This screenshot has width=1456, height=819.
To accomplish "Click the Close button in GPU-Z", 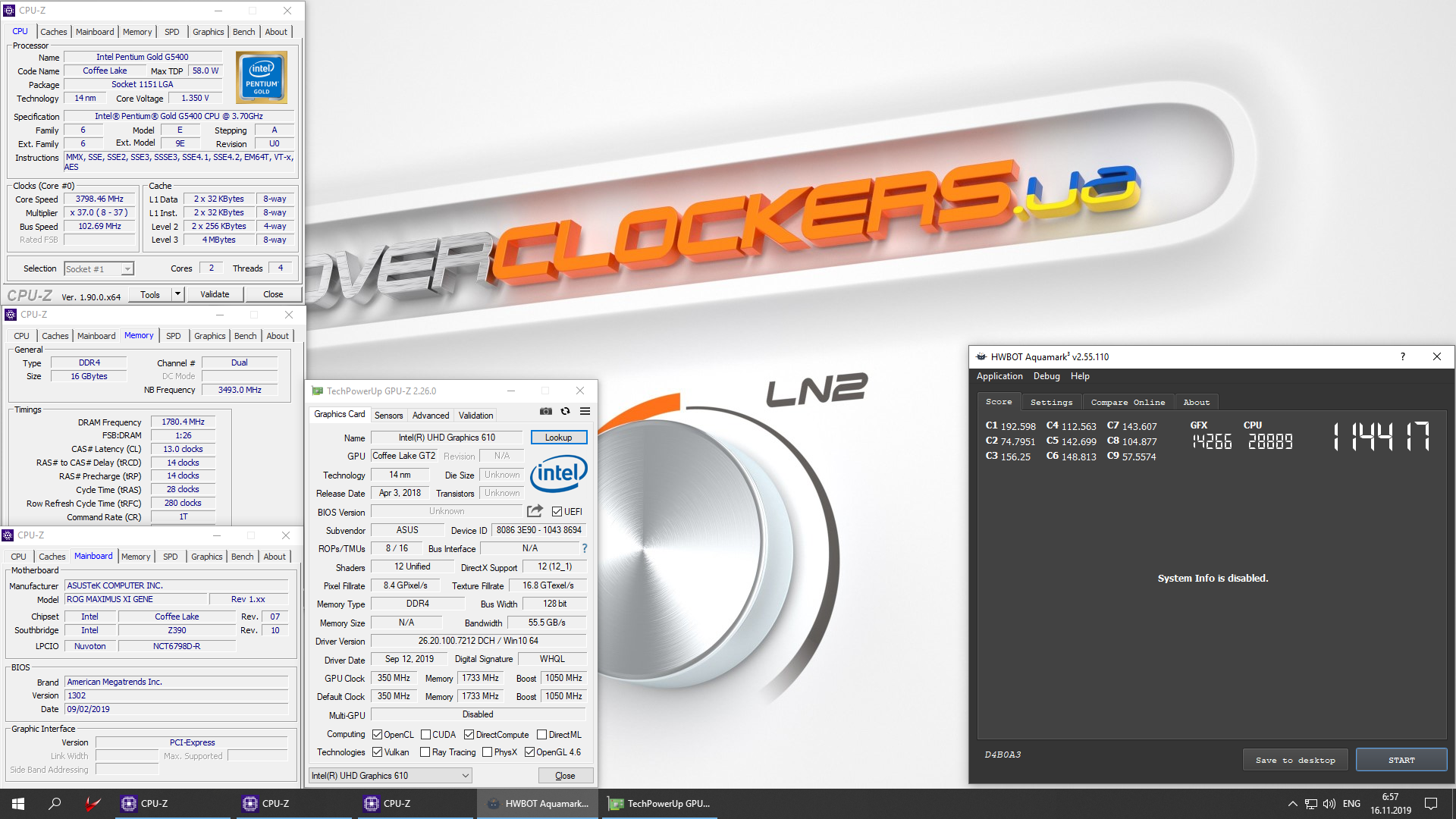I will click(565, 776).
